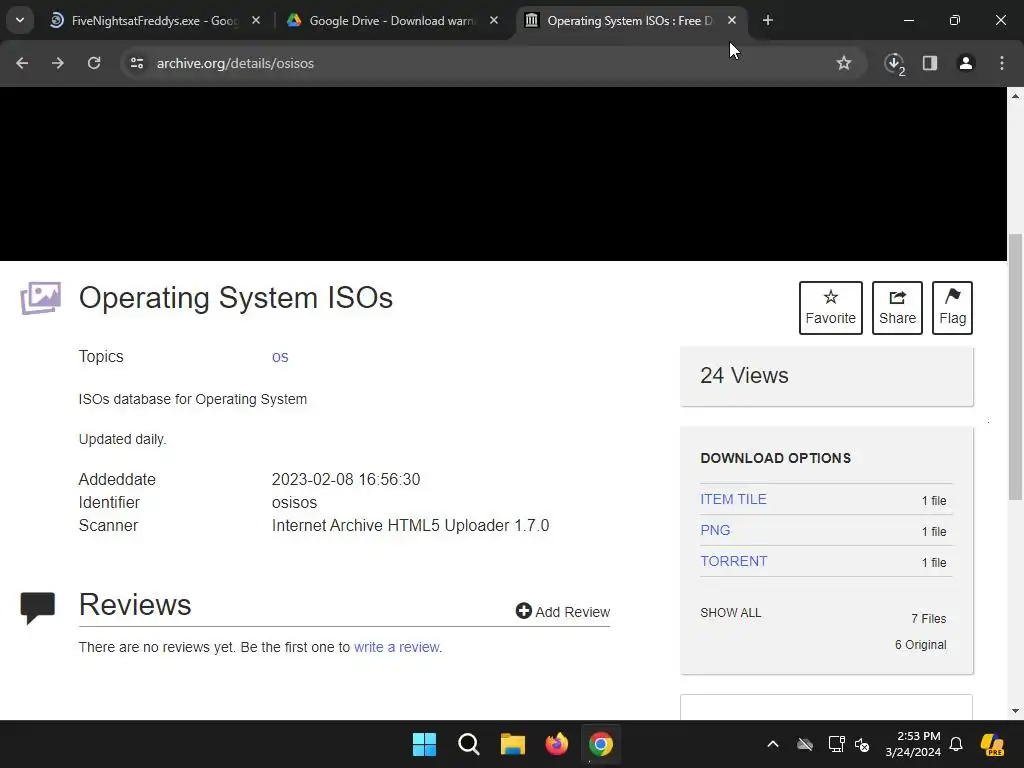Show hidden system tray icons
Image resolution: width=1024 pixels, height=768 pixels.
point(773,744)
